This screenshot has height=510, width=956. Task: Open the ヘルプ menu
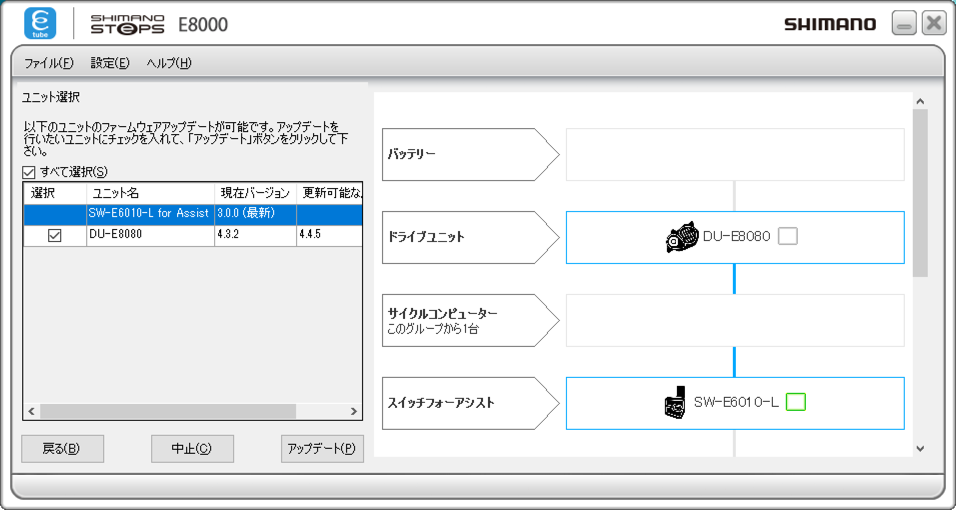click(168, 63)
